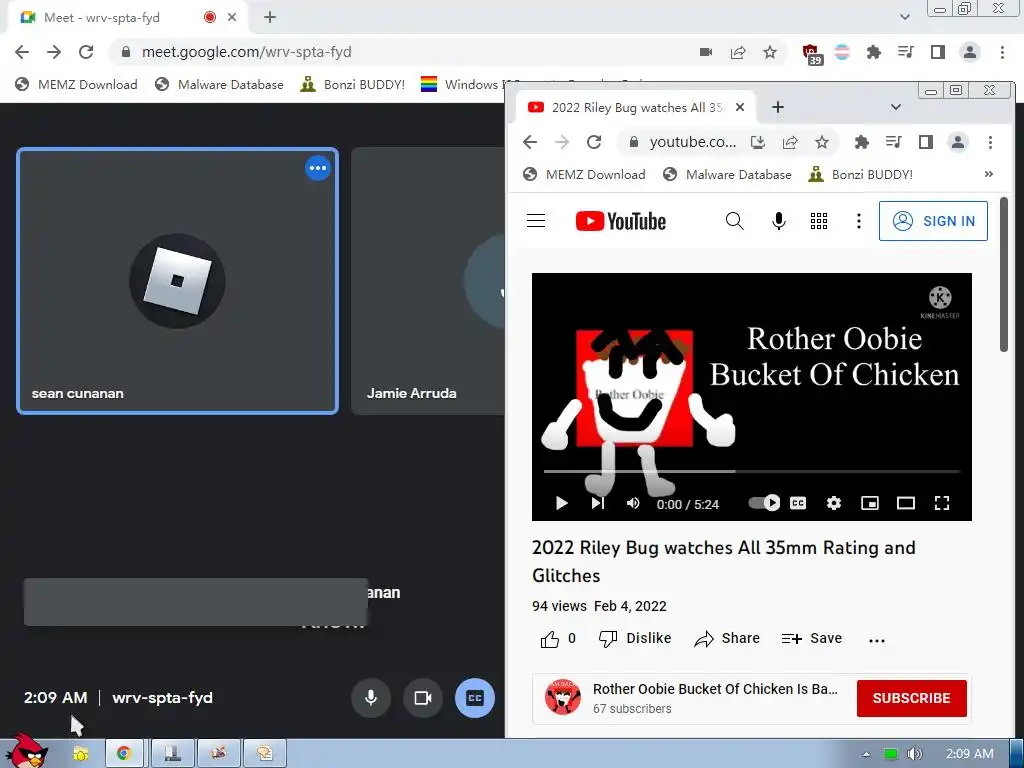Go forward in Meet browser window
This screenshot has height=768, width=1024.
(54, 52)
